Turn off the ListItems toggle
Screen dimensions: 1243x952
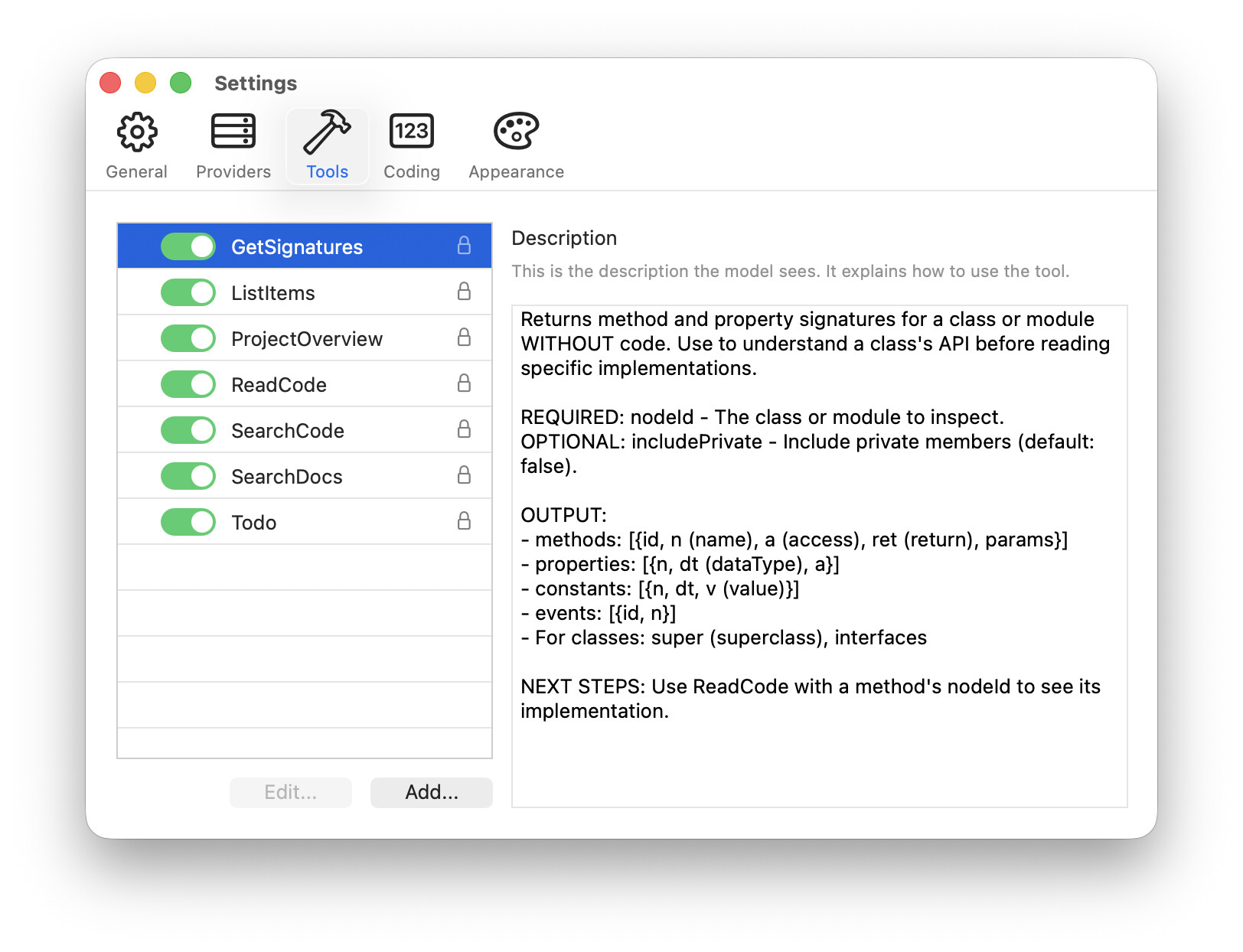[188, 292]
